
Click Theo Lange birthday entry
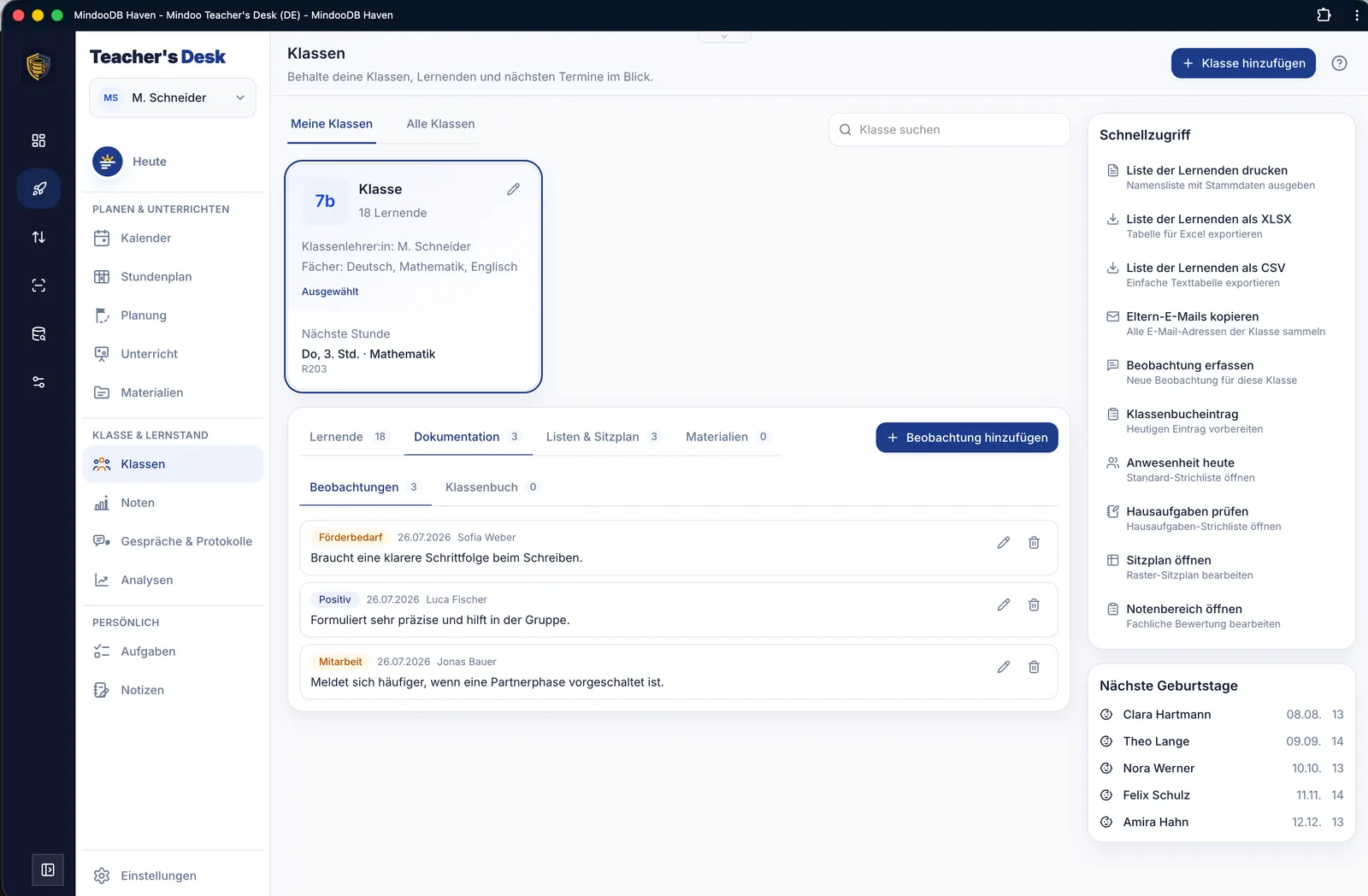[1221, 741]
